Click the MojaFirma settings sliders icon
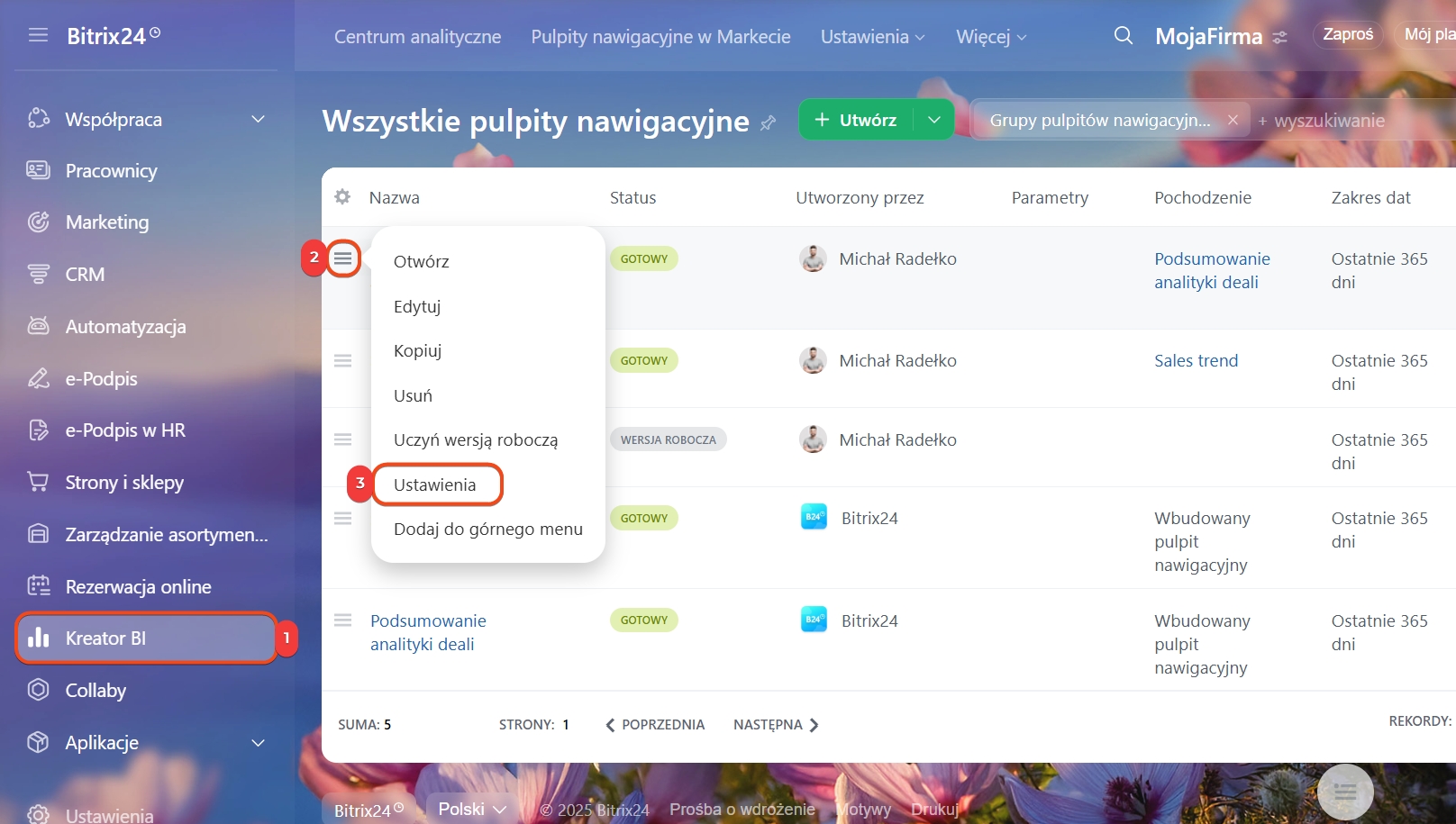 [1279, 38]
